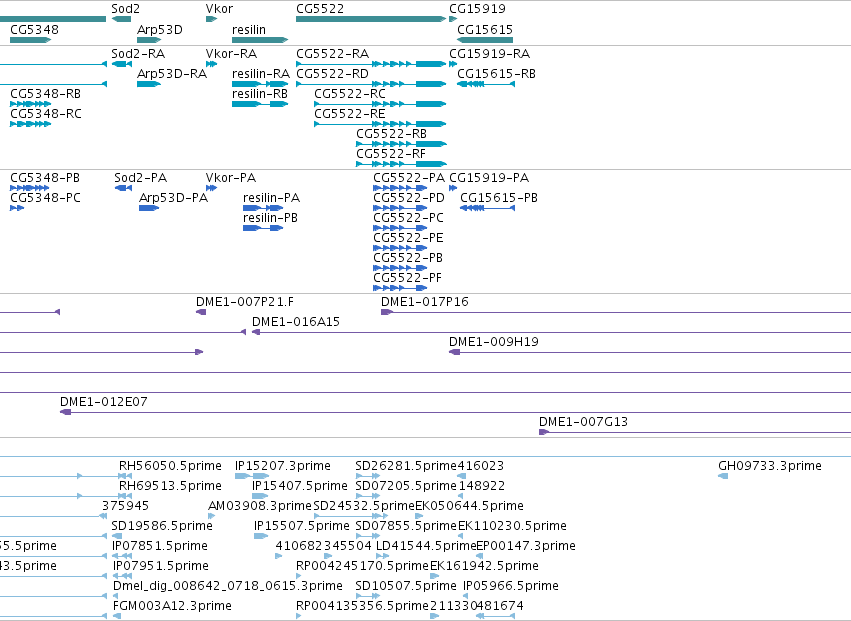Click the Sod2 gene label
Screen dimensions: 851x621
click(125, 9)
